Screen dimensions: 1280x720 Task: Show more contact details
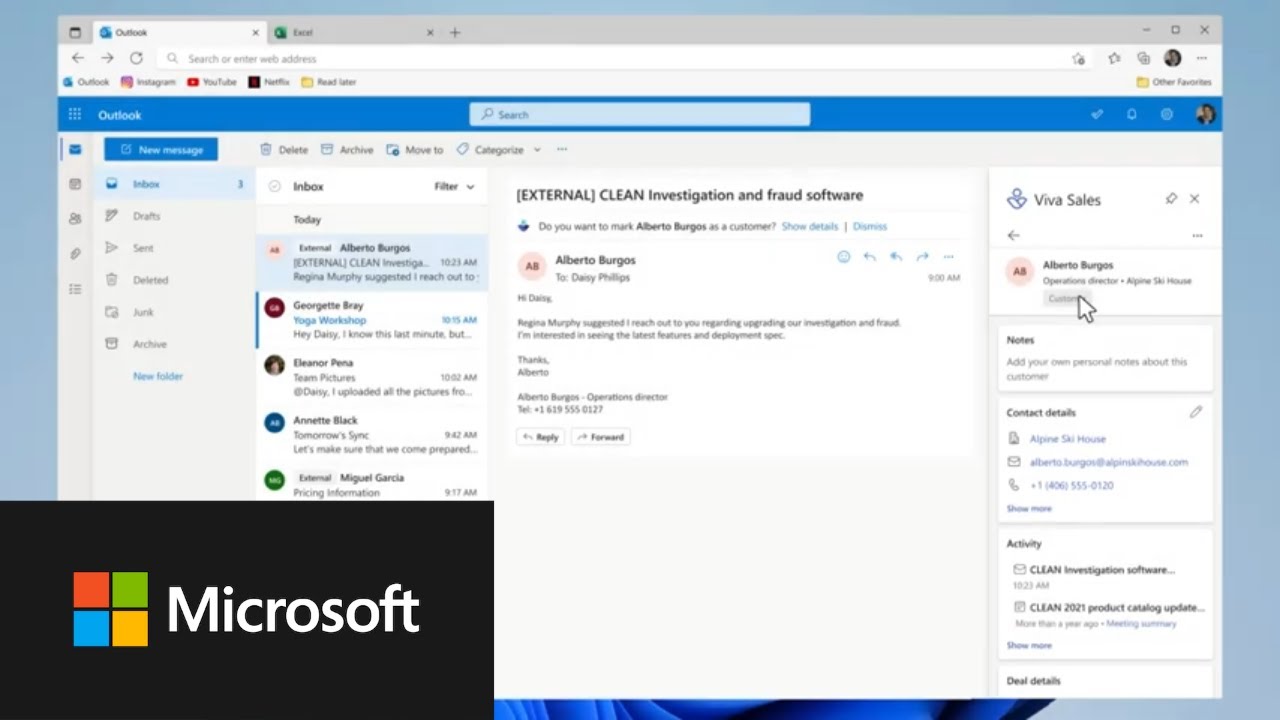click(x=1028, y=509)
